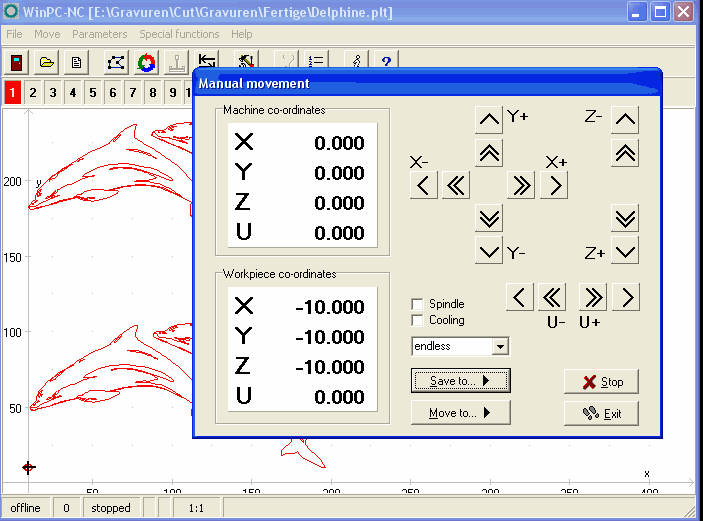Open the Parameters menu
This screenshot has width=703, height=521.
click(x=99, y=34)
